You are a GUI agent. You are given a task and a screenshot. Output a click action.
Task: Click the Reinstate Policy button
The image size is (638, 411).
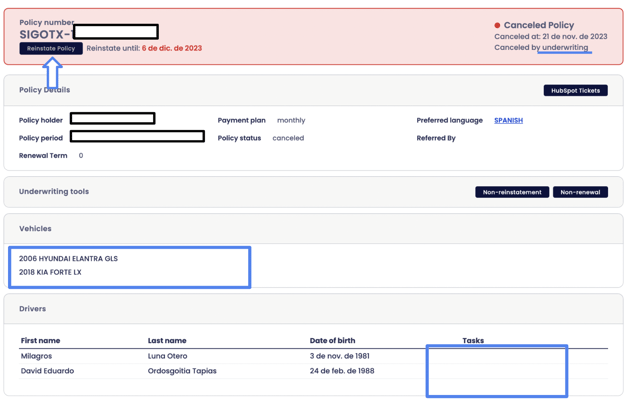point(51,48)
